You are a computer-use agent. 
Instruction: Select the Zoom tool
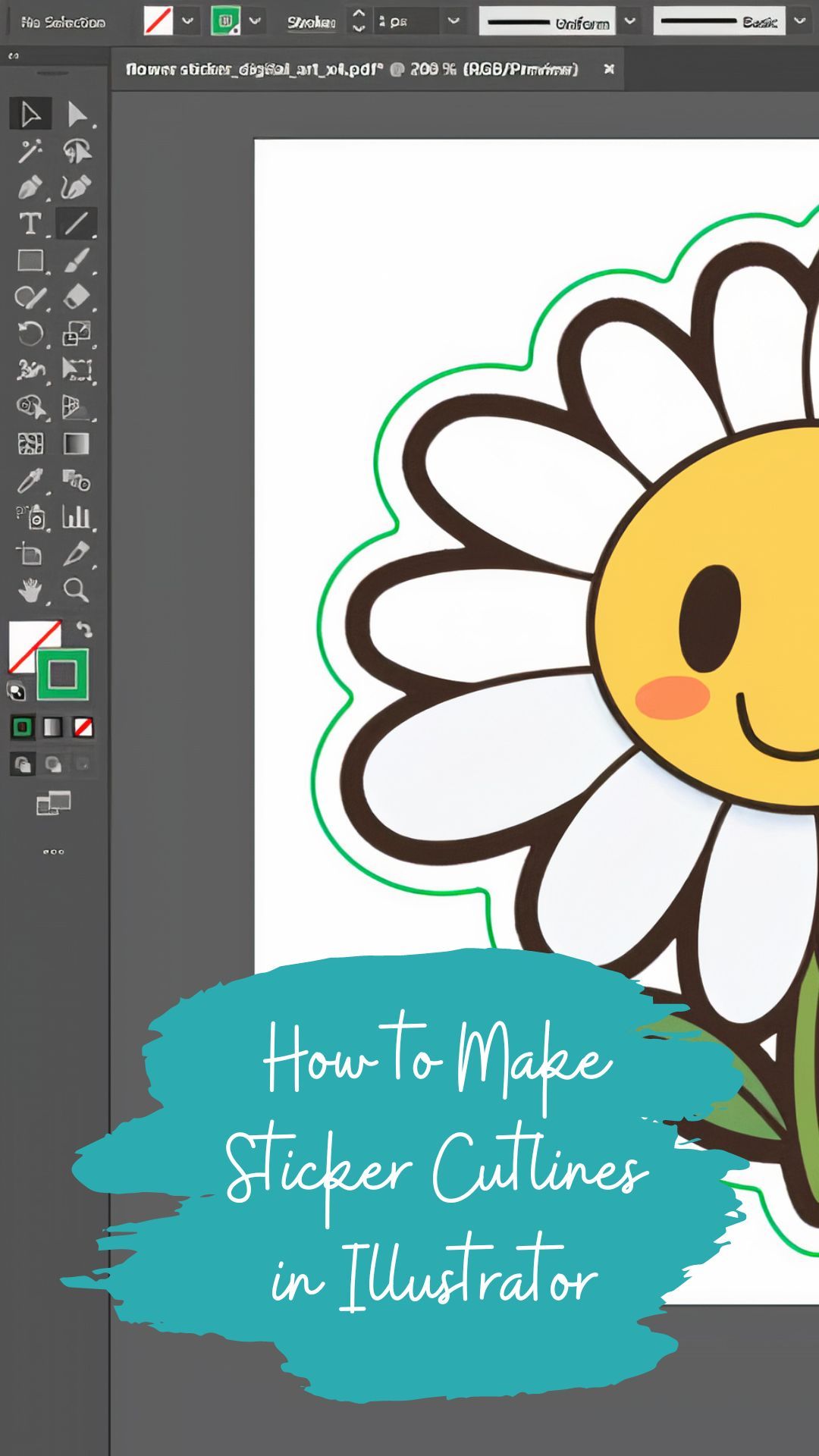coord(76,590)
